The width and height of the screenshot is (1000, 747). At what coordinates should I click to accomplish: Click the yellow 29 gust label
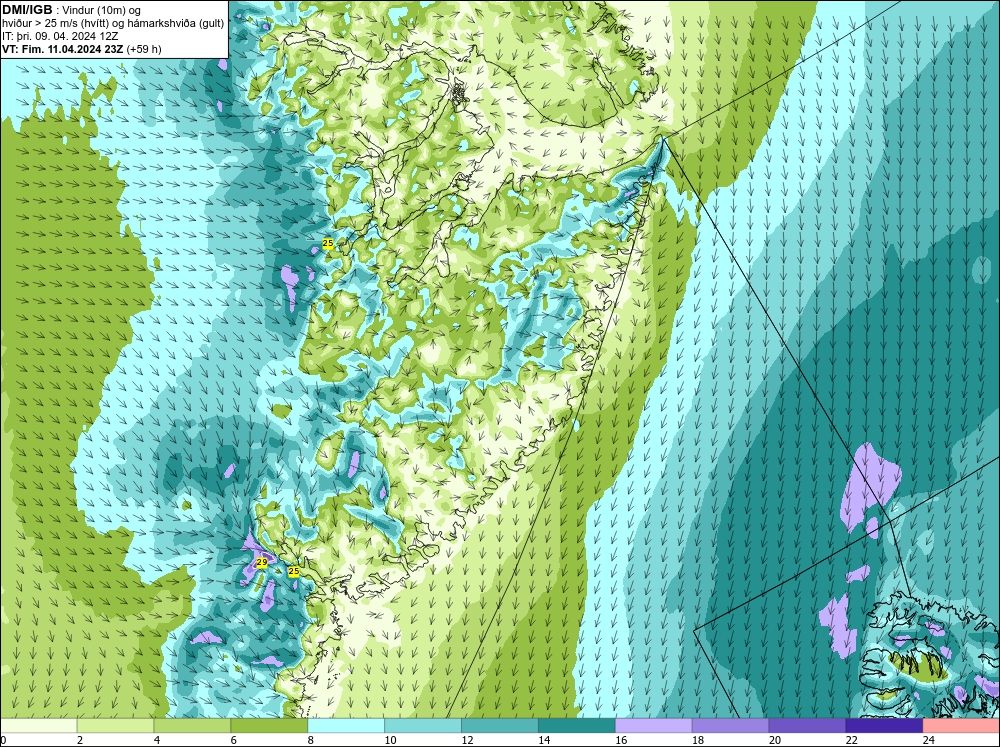(261, 562)
